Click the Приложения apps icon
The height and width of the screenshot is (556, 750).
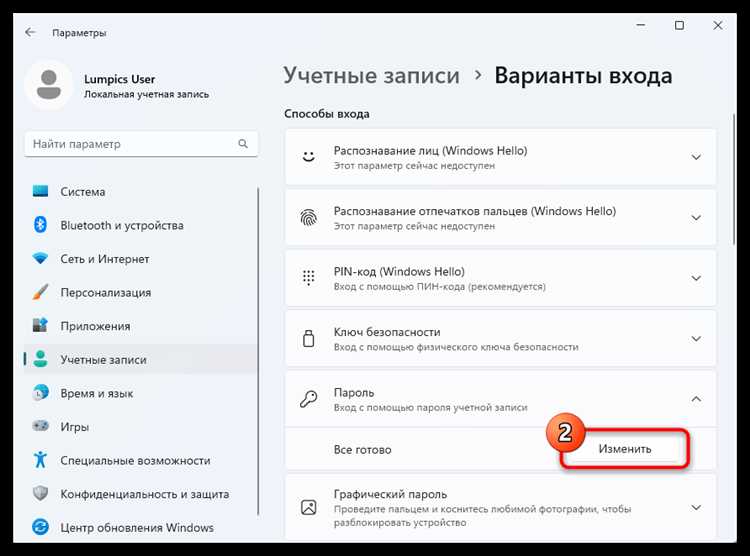[40, 325]
